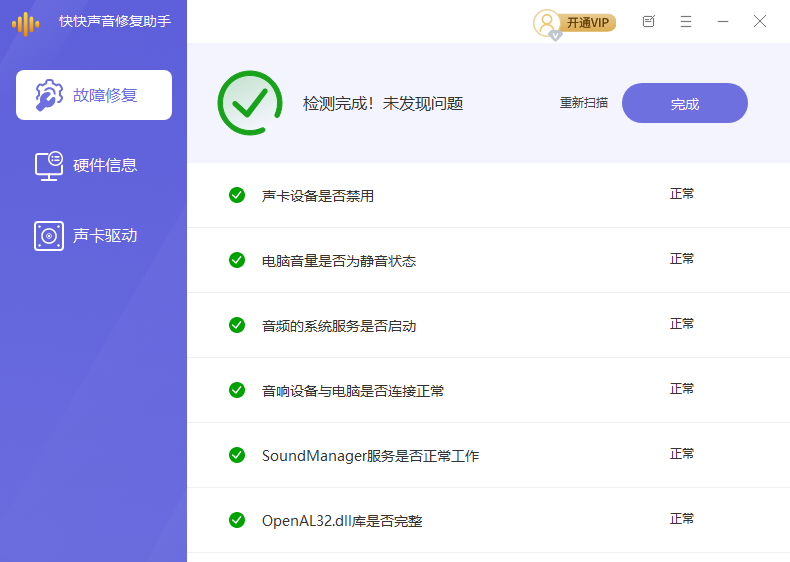Click the 开通VIP button

click(588, 22)
